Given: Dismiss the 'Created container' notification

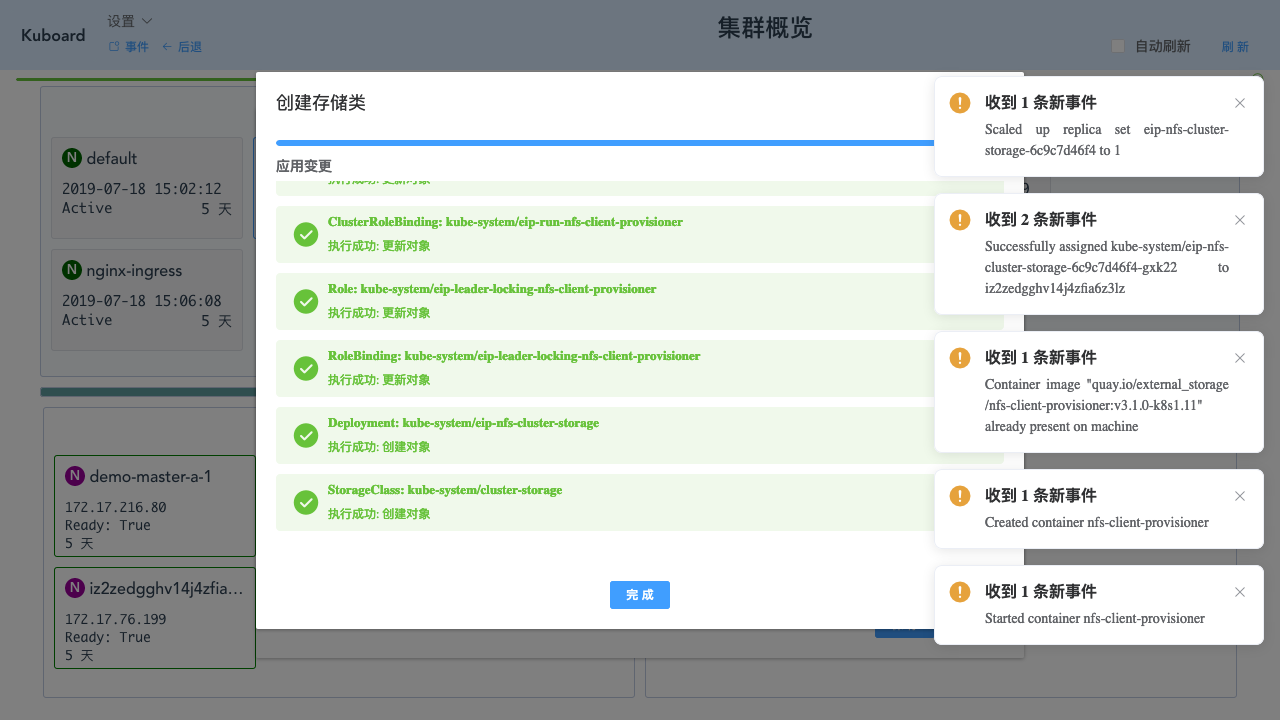Looking at the screenshot, I should coord(1240,496).
